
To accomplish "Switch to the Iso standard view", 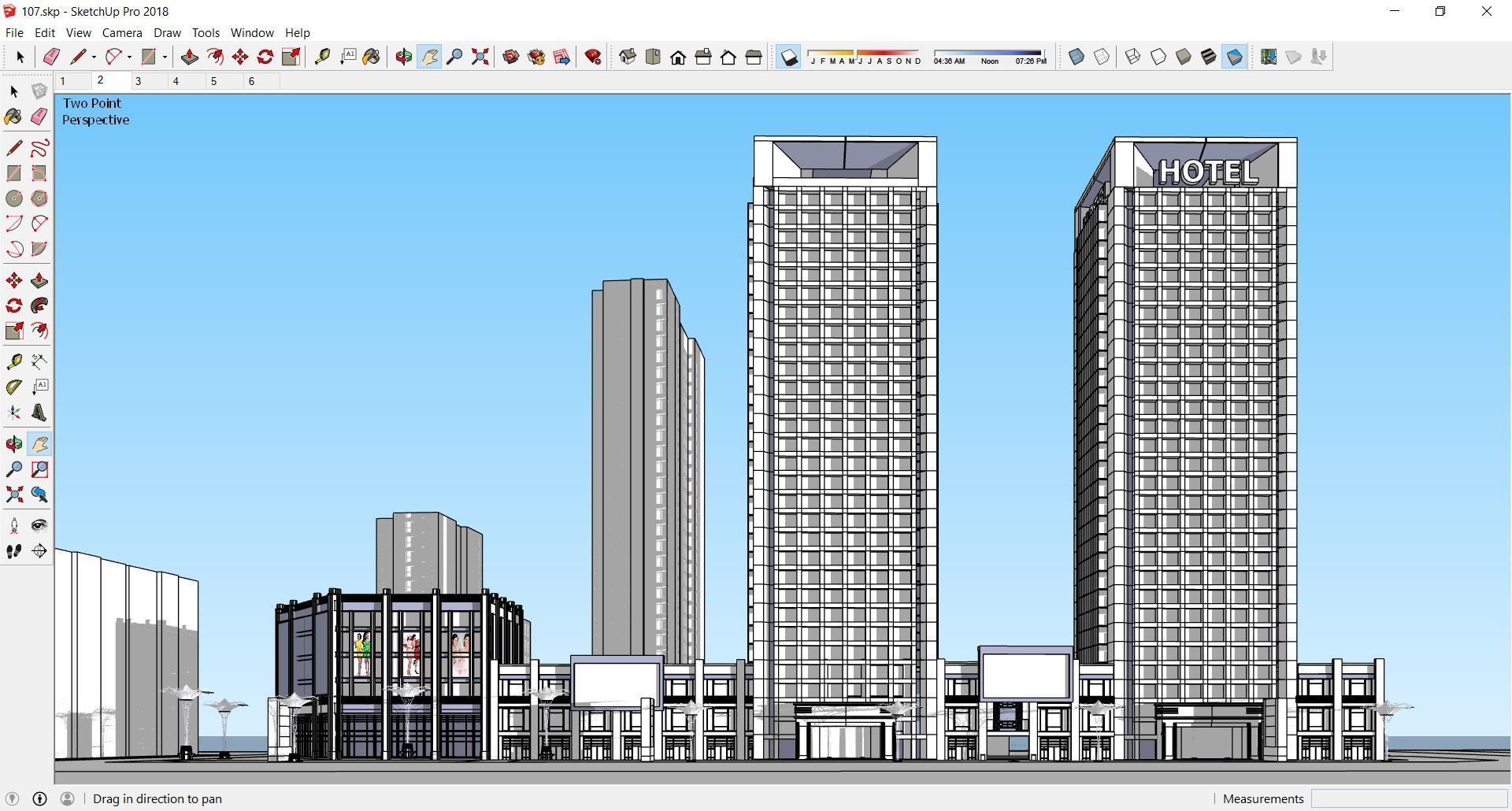I will (x=628, y=57).
